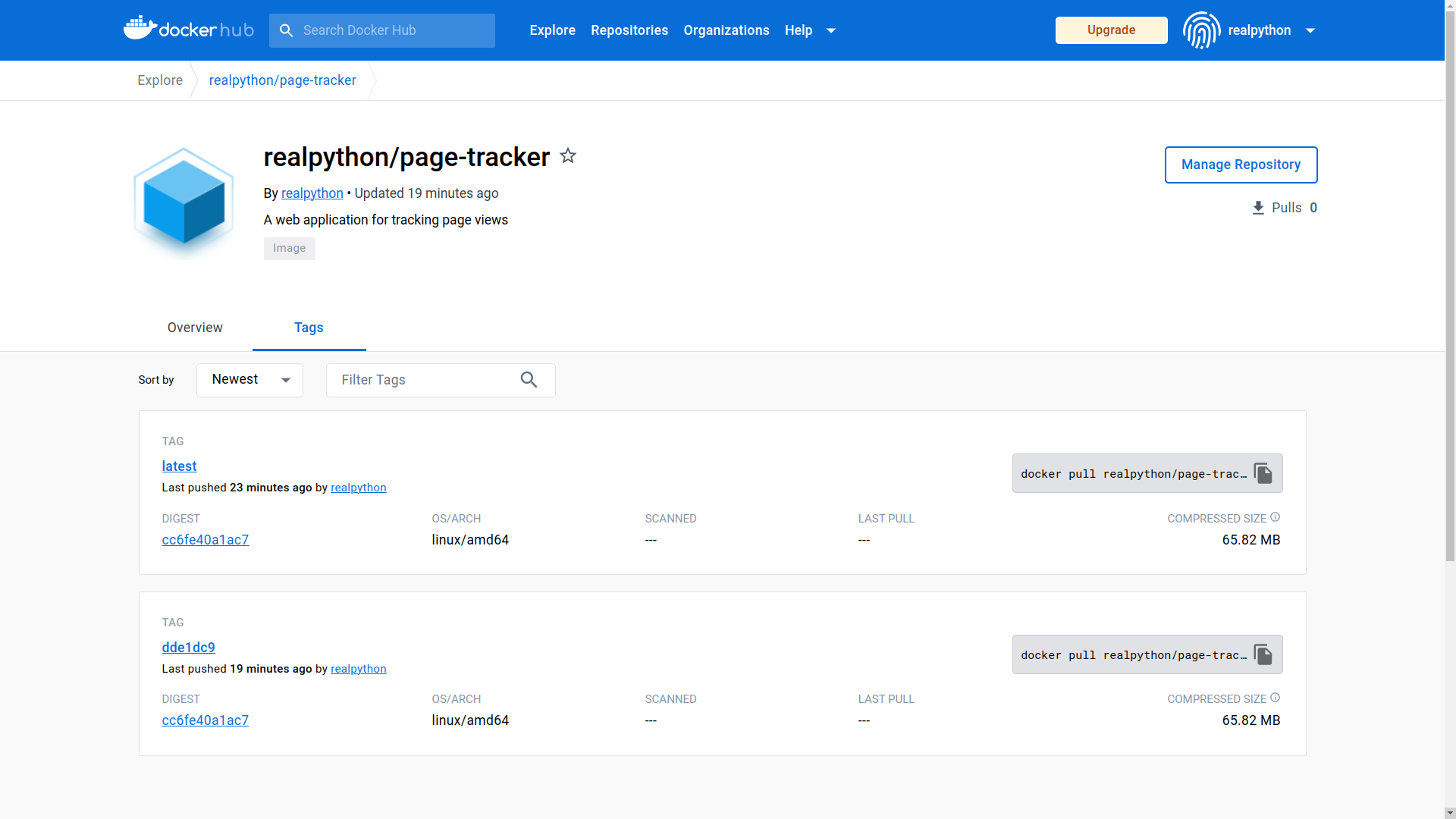Screen dimensions: 1456x819
Task: Open the latest tag details
Action: point(179,466)
